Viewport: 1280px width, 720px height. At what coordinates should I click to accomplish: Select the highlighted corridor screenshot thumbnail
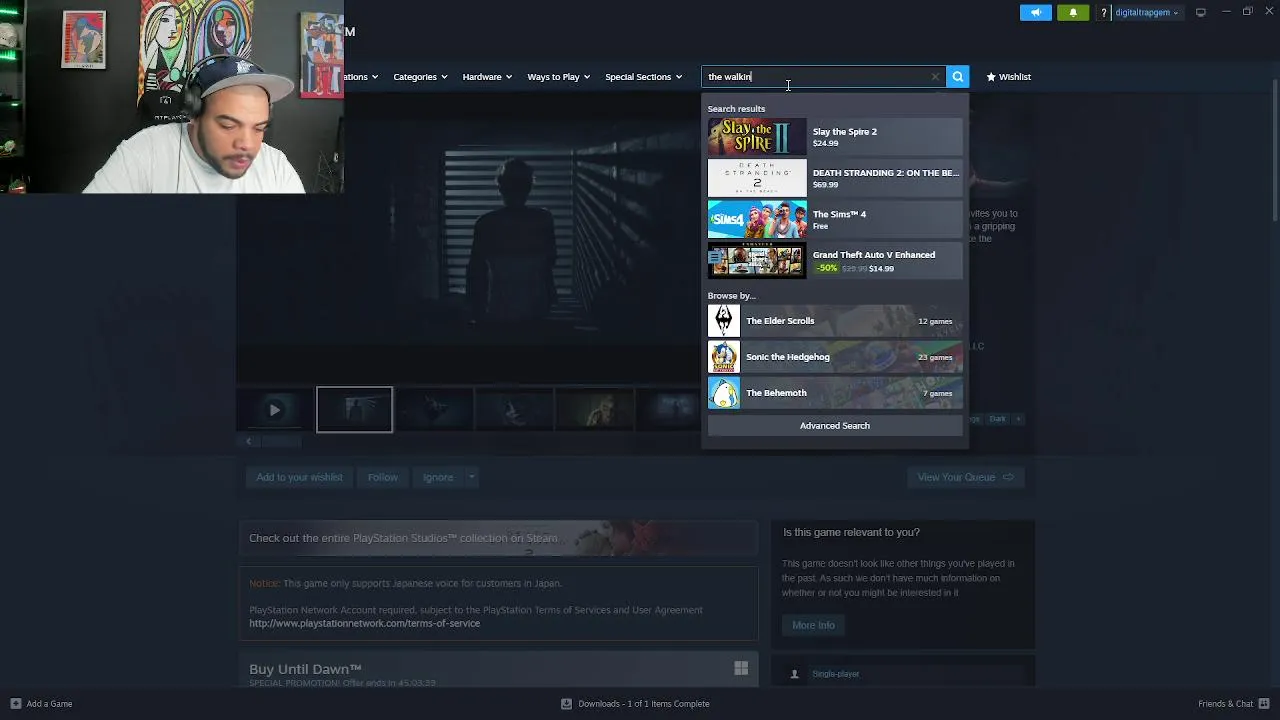354,410
